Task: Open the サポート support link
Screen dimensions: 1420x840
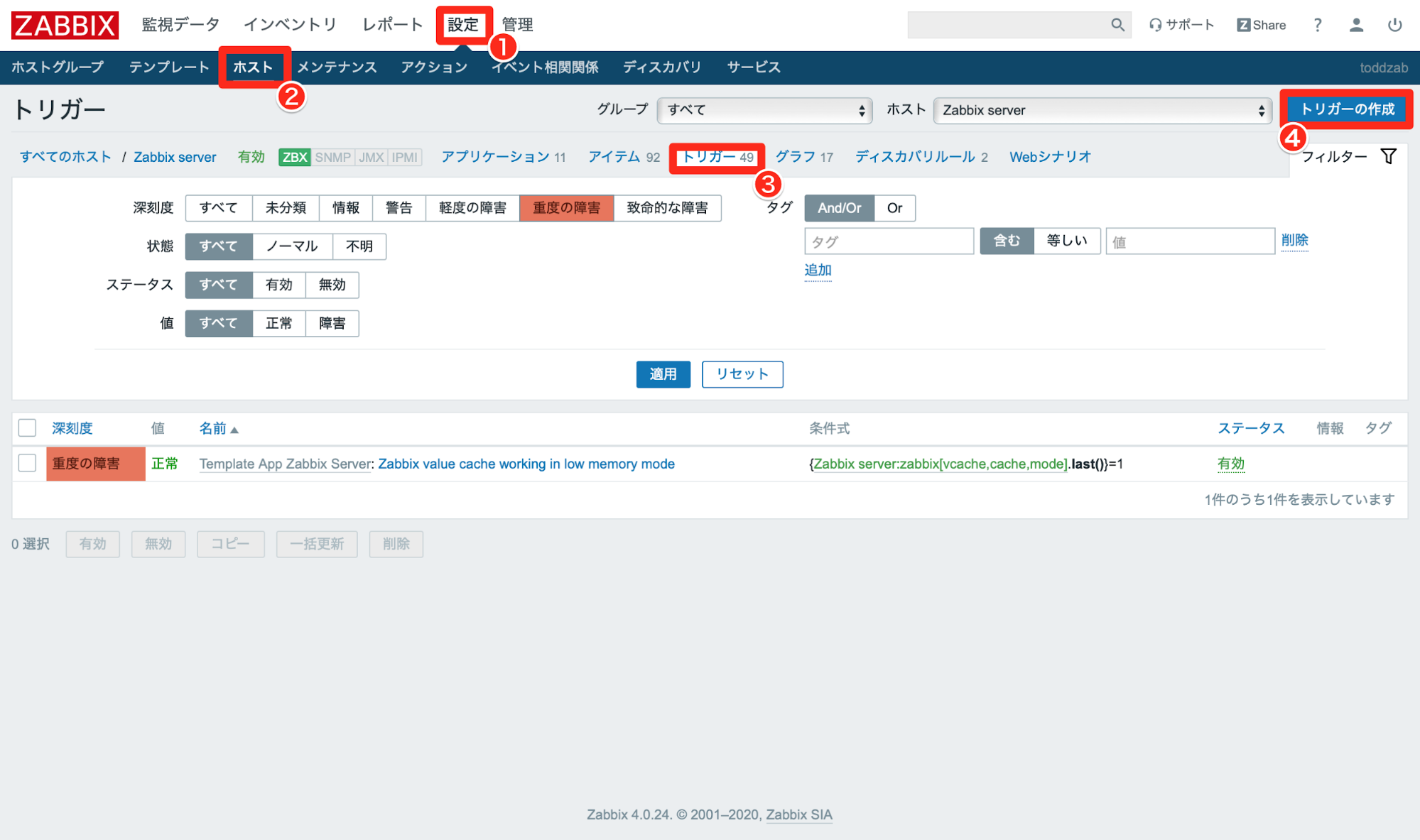Action: pyautogui.click(x=1182, y=25)
